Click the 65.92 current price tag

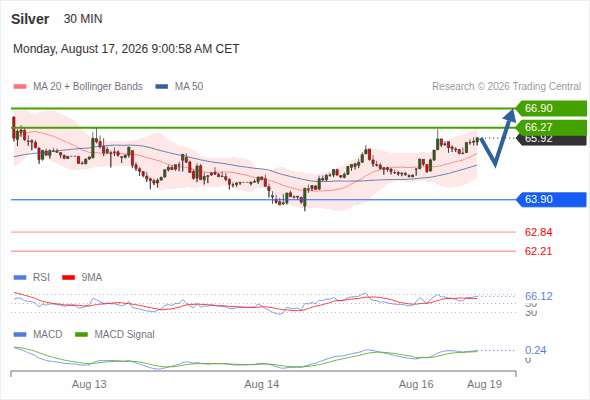pos(551,140)
